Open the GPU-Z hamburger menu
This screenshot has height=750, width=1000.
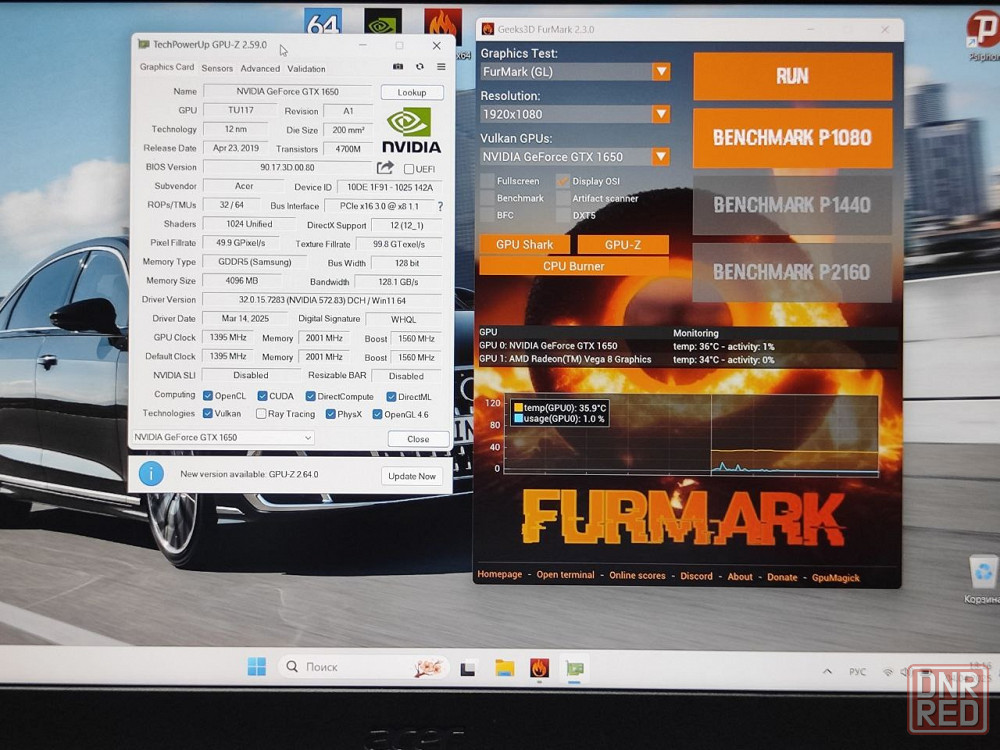point(441,67)
